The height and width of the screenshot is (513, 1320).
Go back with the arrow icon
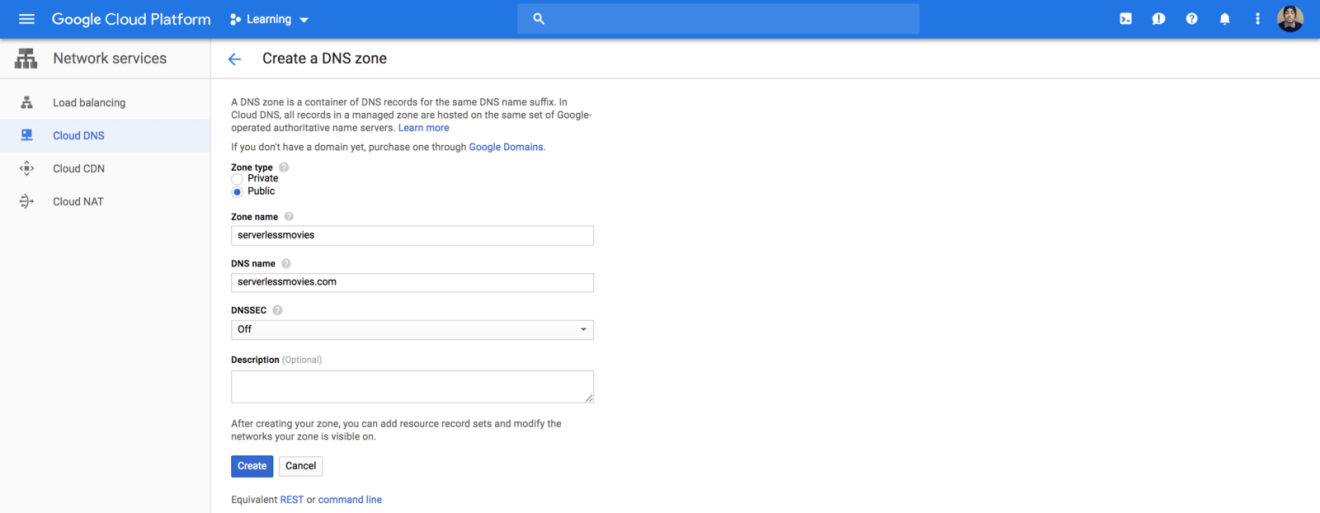tap(235, 59)
